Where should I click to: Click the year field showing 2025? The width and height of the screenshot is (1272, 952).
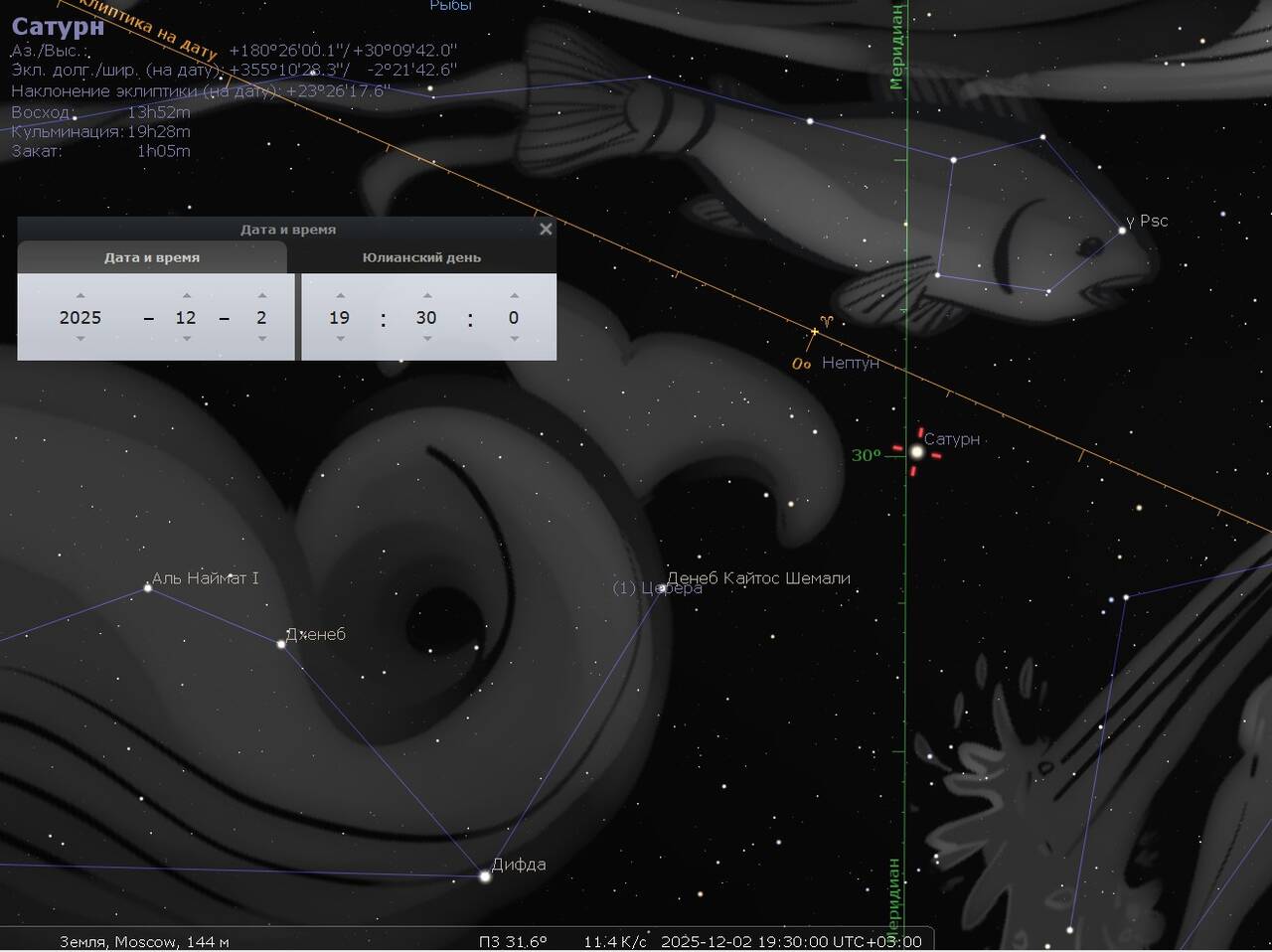(80, 318)
